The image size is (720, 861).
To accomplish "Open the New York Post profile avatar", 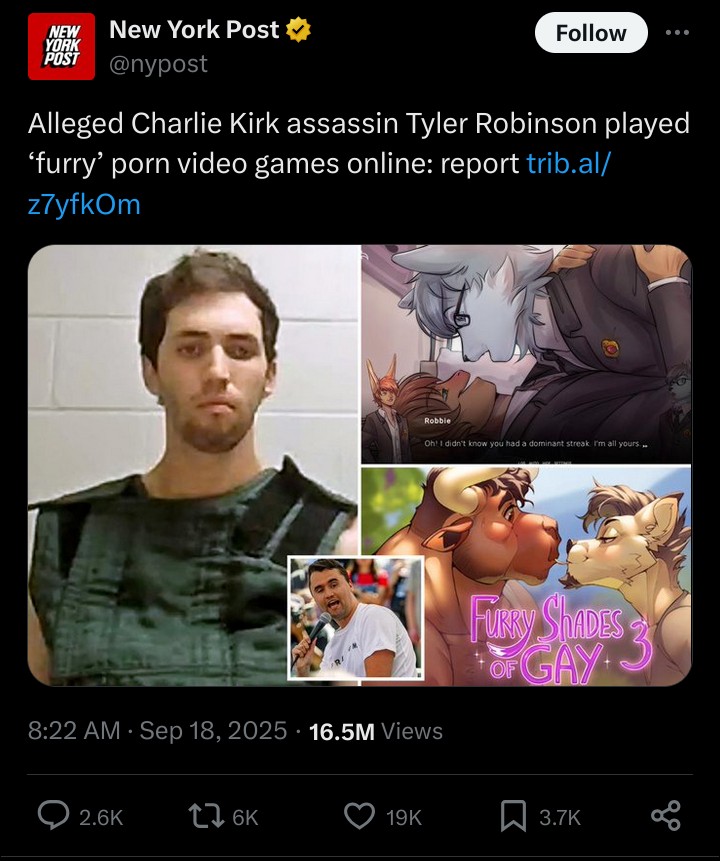I will point(61,46).
